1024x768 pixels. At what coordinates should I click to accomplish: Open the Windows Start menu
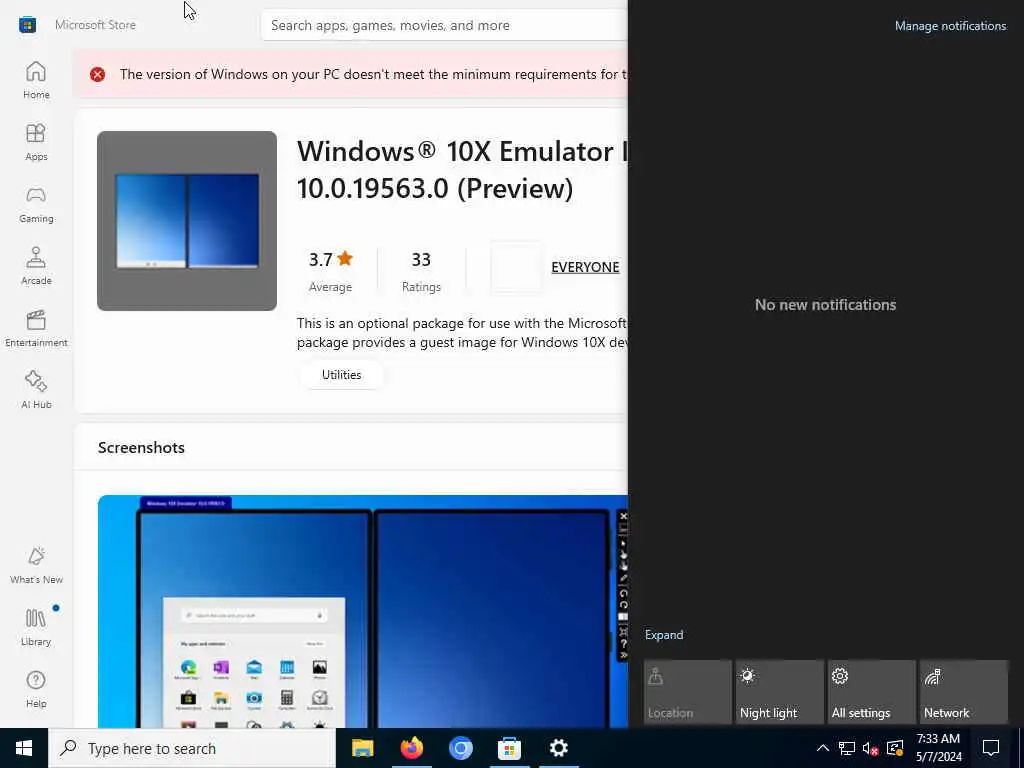(24, 748)
